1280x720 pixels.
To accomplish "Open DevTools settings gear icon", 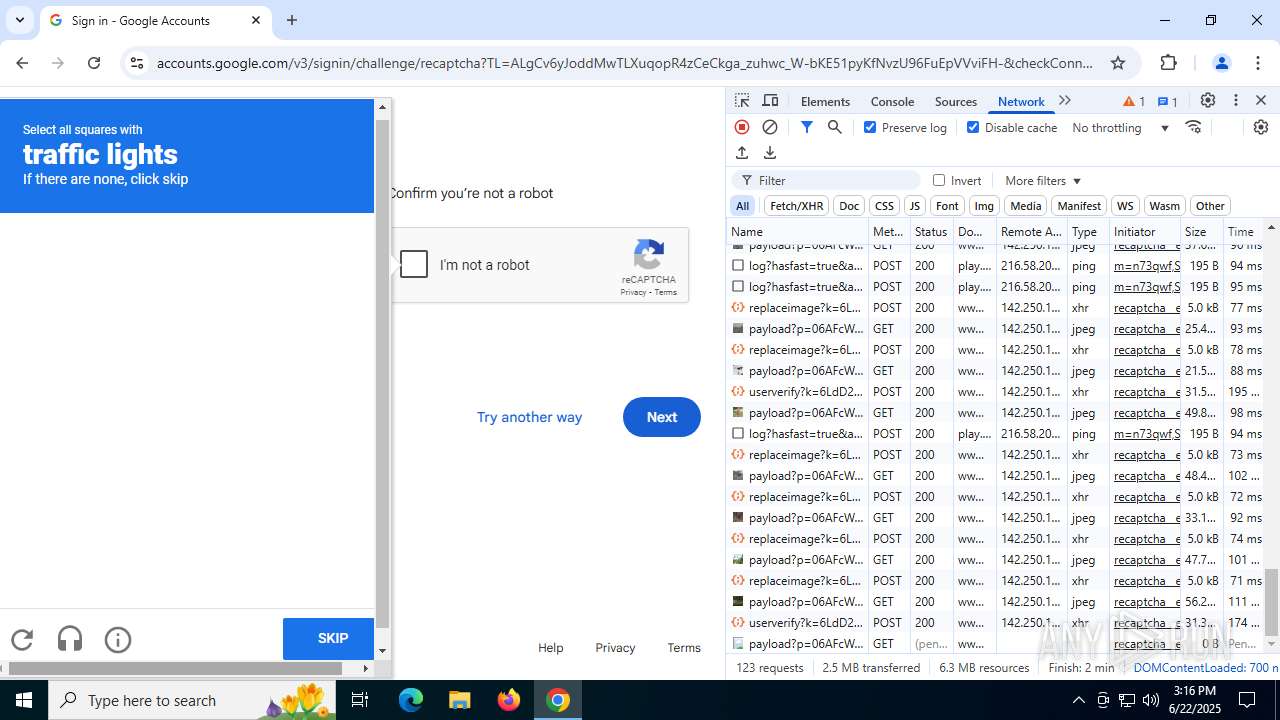I will click(x=1208, y=101).
